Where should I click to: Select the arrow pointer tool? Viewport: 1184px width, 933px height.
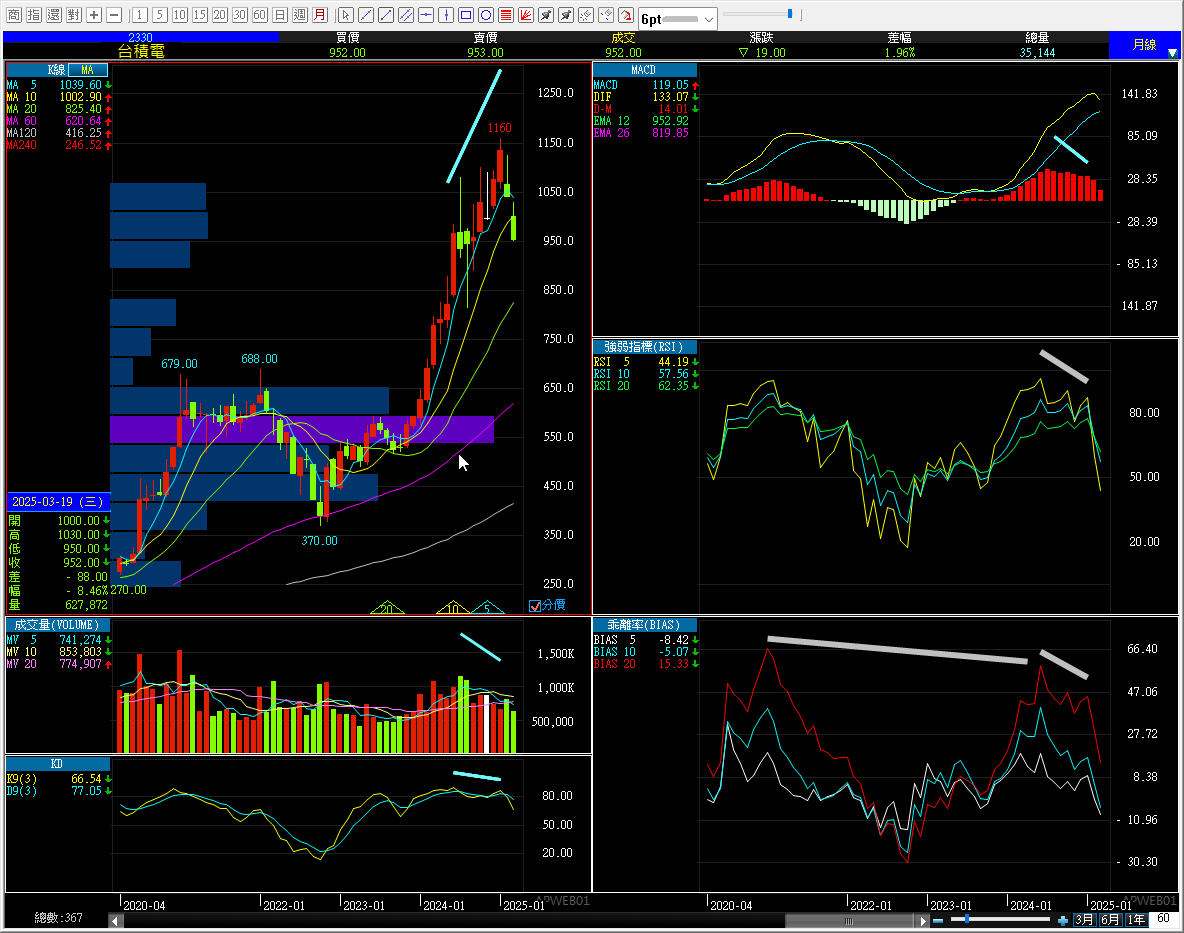[x=345, y=14]
